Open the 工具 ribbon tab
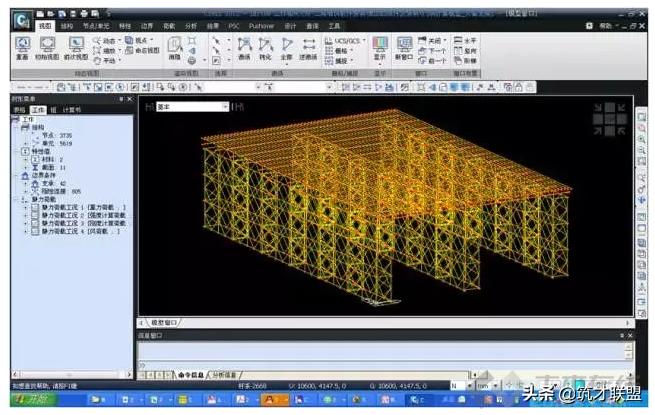The height and width of the screenshot is (415, 655). coord(334,26)
